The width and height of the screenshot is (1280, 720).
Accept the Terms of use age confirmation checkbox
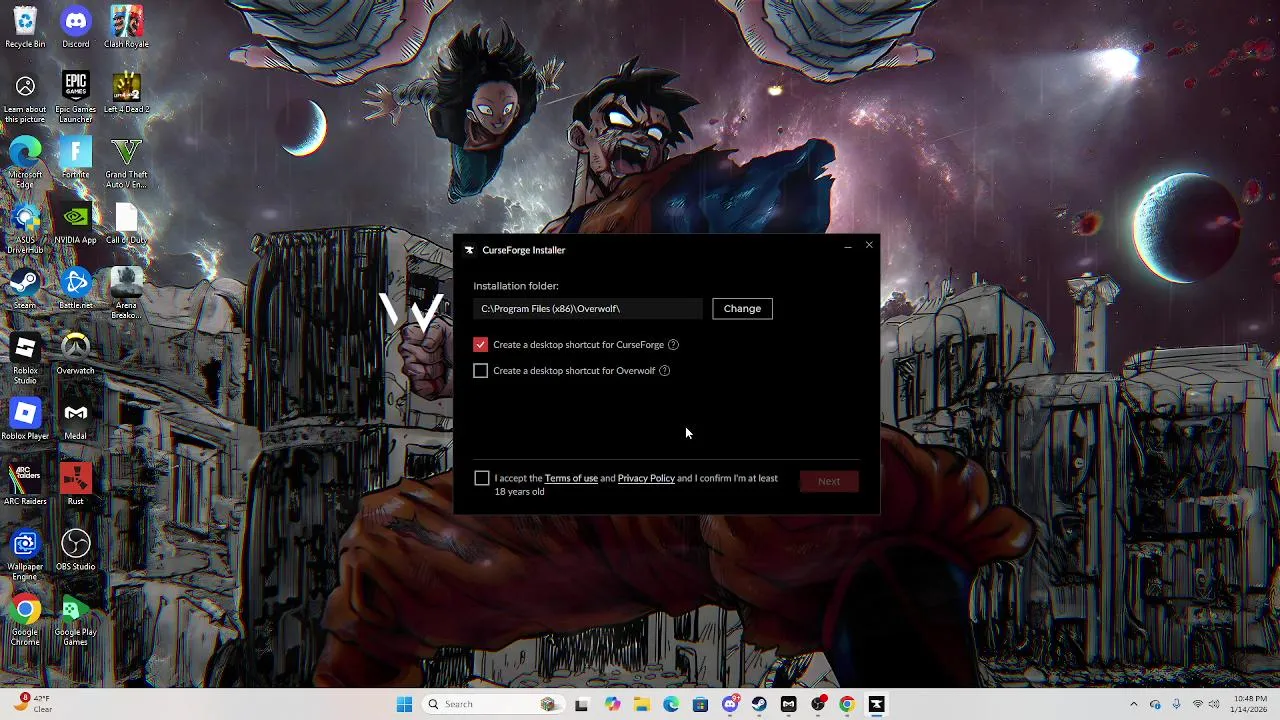click(x=482, y=478)
